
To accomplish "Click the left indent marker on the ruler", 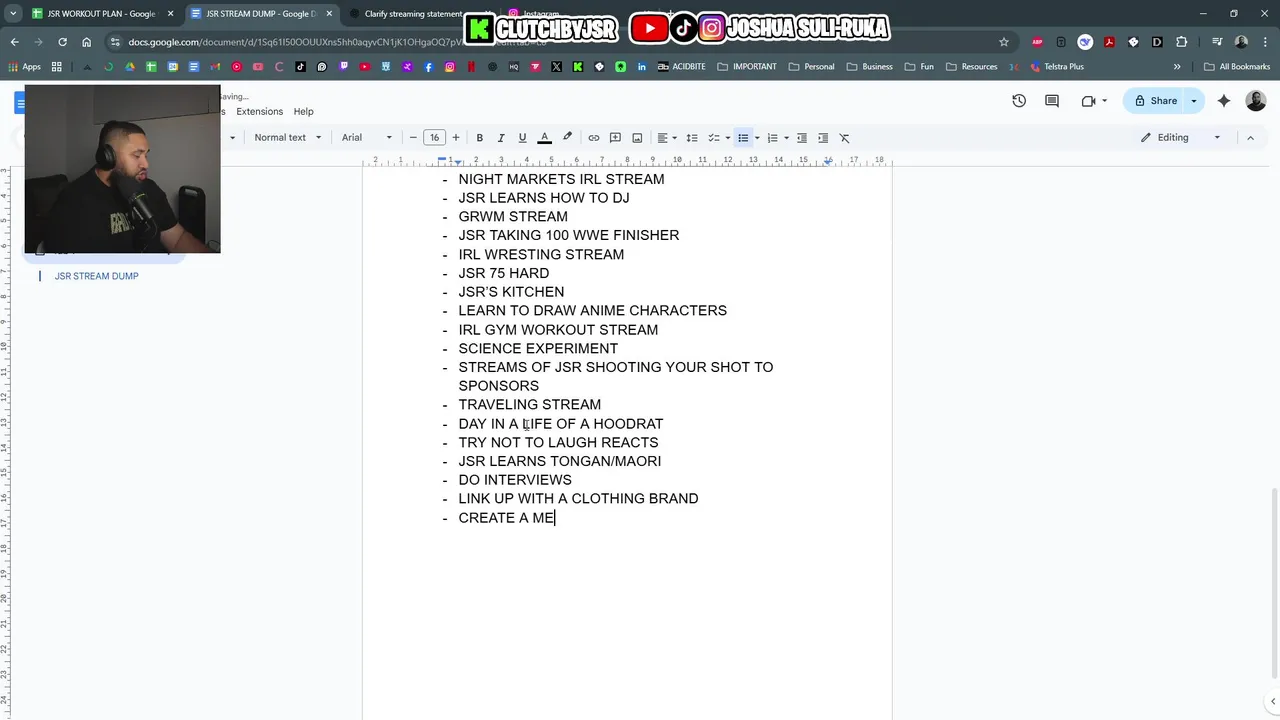I will tap(457, 163).
